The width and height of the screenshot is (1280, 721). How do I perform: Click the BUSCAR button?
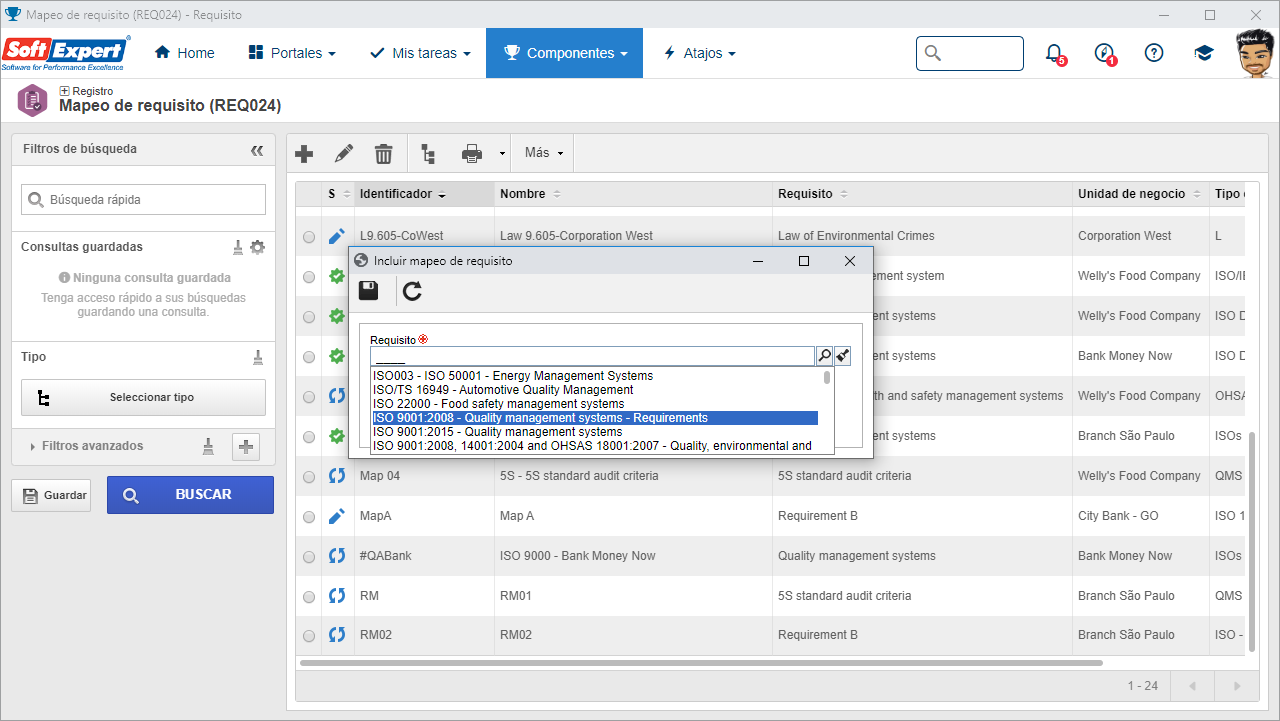[190, 495]
